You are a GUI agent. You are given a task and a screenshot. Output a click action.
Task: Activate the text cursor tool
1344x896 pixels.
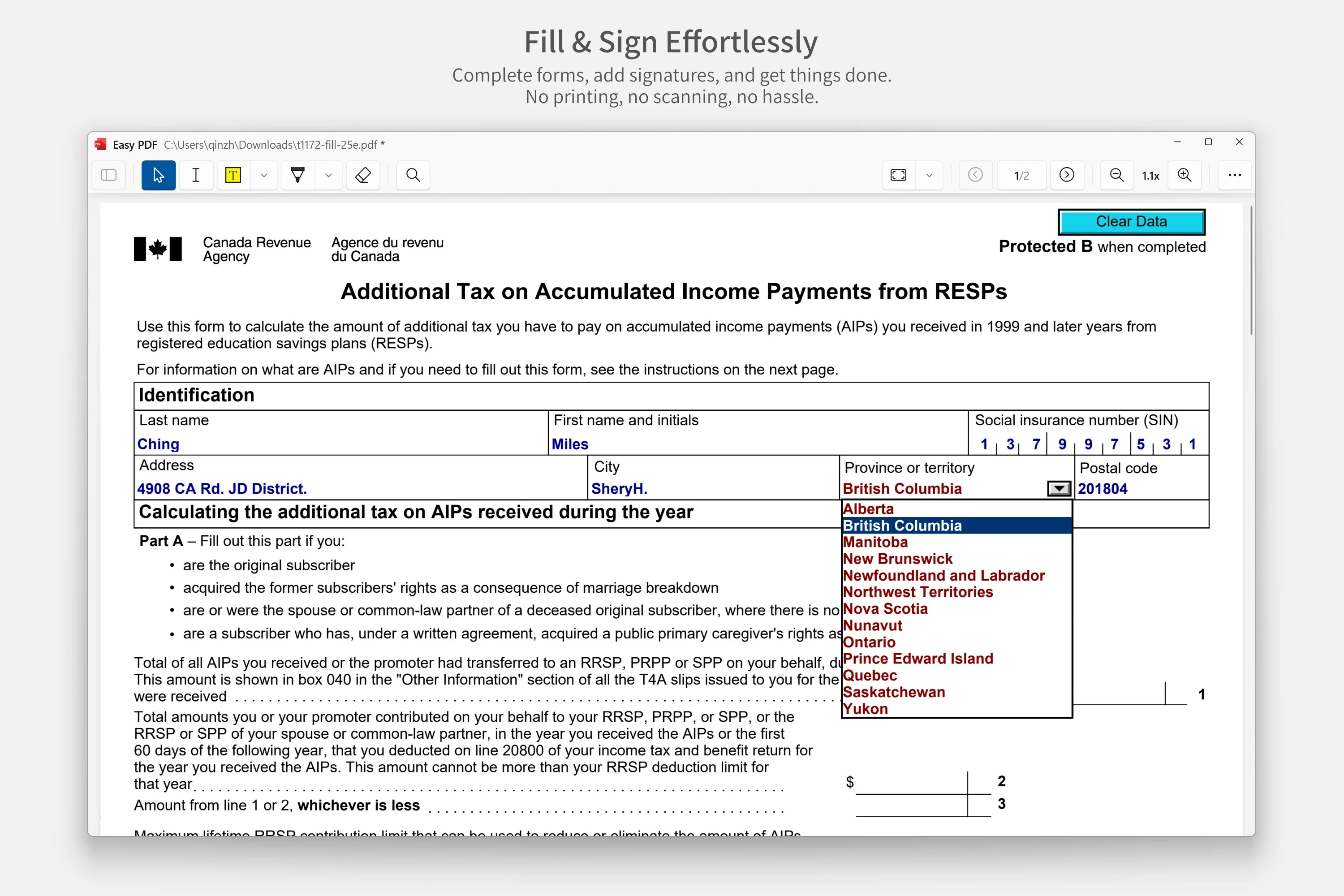click(x=196, y=175)
